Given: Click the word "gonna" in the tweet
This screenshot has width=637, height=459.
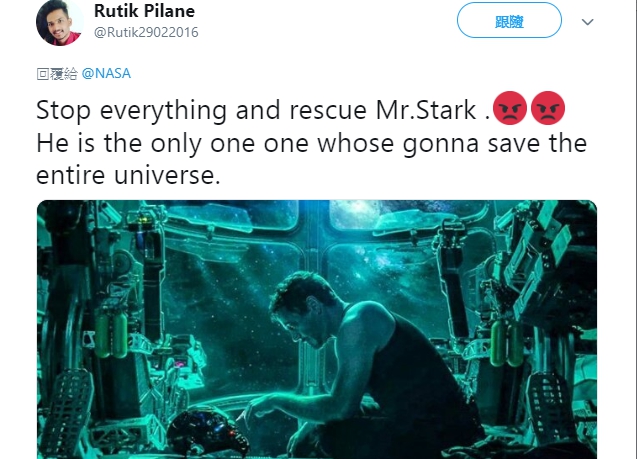Looking at the screenshot, I should pyautogui.click(x=441, y=145).
